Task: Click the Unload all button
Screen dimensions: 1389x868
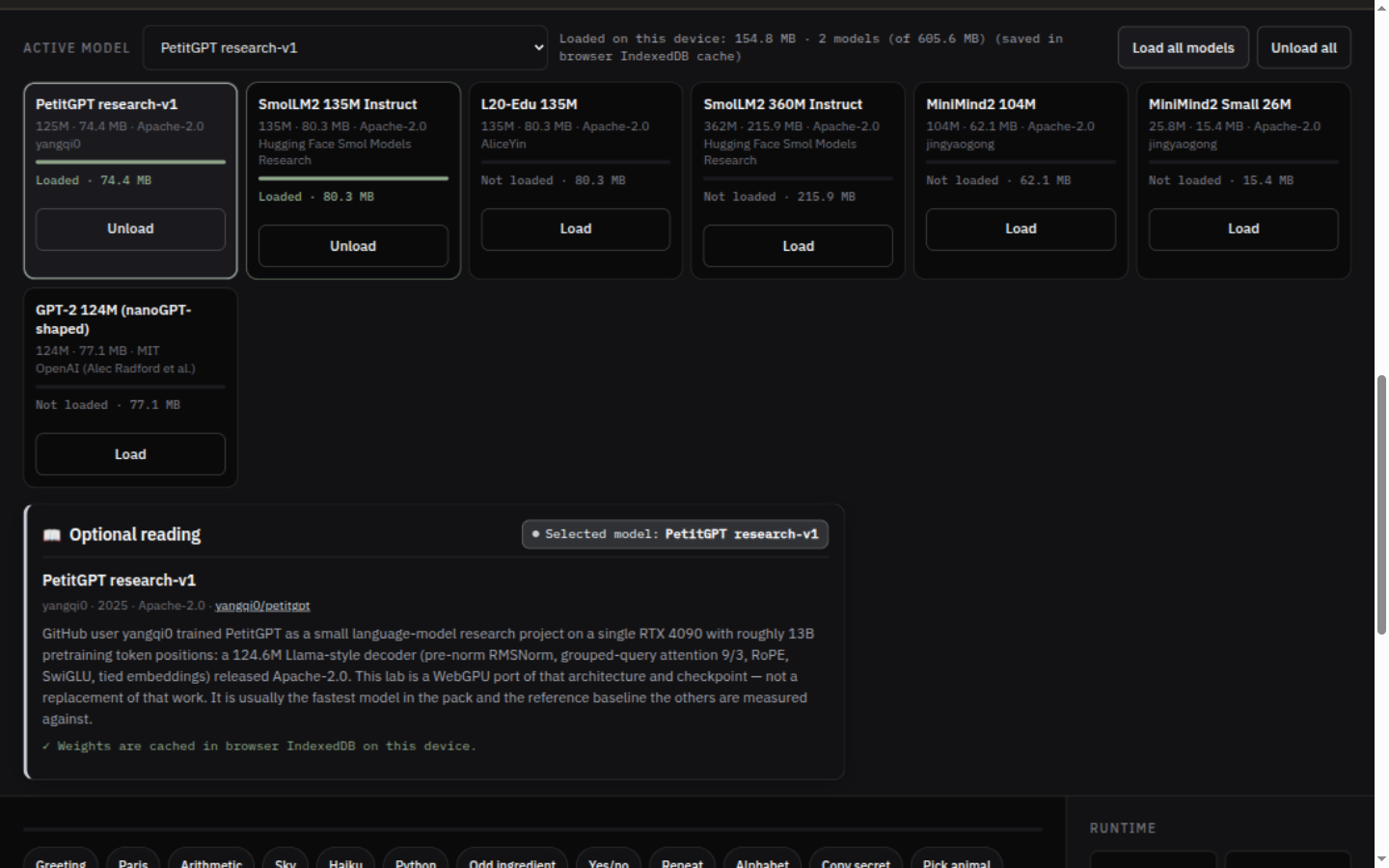Action: pos(1303,47)
